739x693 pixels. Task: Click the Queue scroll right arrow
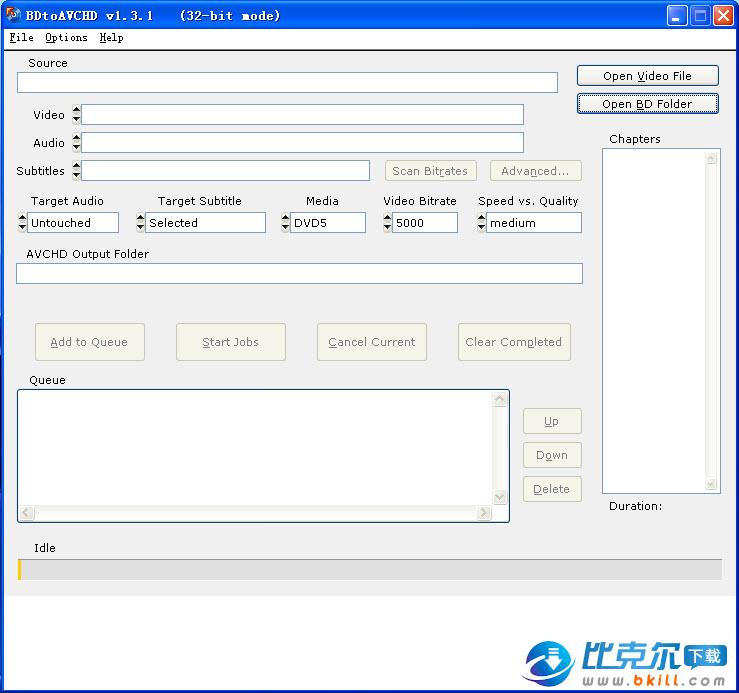point(484,512)
